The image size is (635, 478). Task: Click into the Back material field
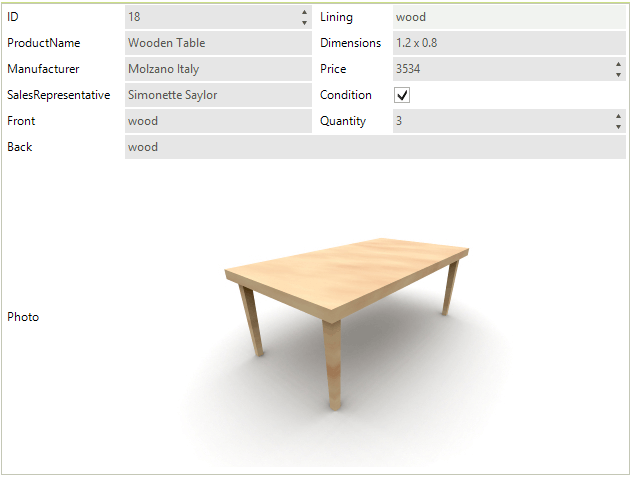[x=375, y=147]
